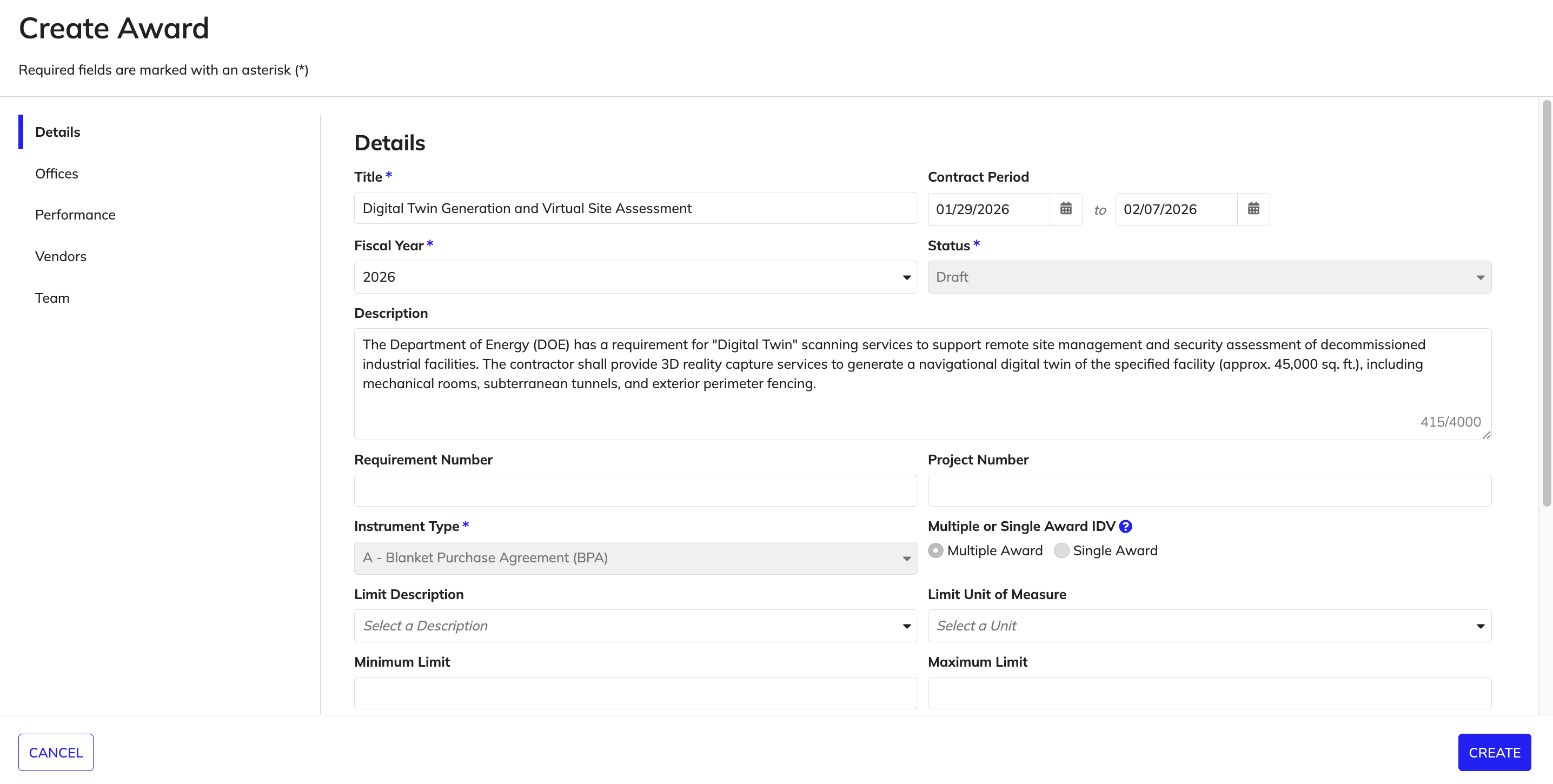Screen dimensions: 1553x784
Task: Select the Single Award radio option
Action: click(1061, 550)
